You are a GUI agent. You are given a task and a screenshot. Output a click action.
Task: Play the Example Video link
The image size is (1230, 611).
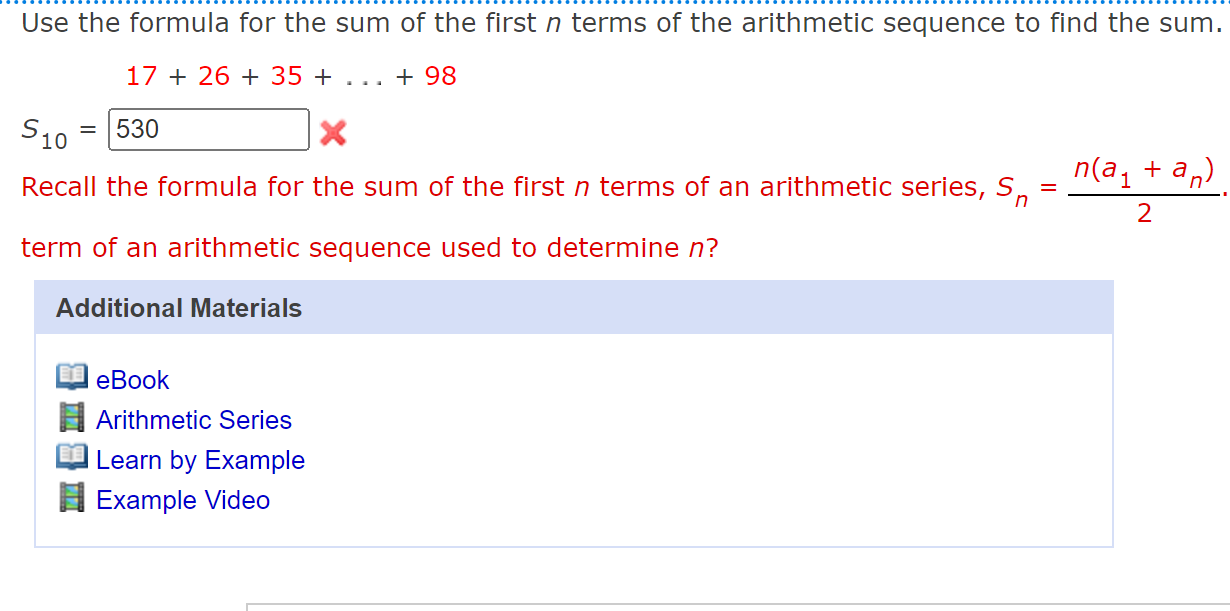(183, 500)
